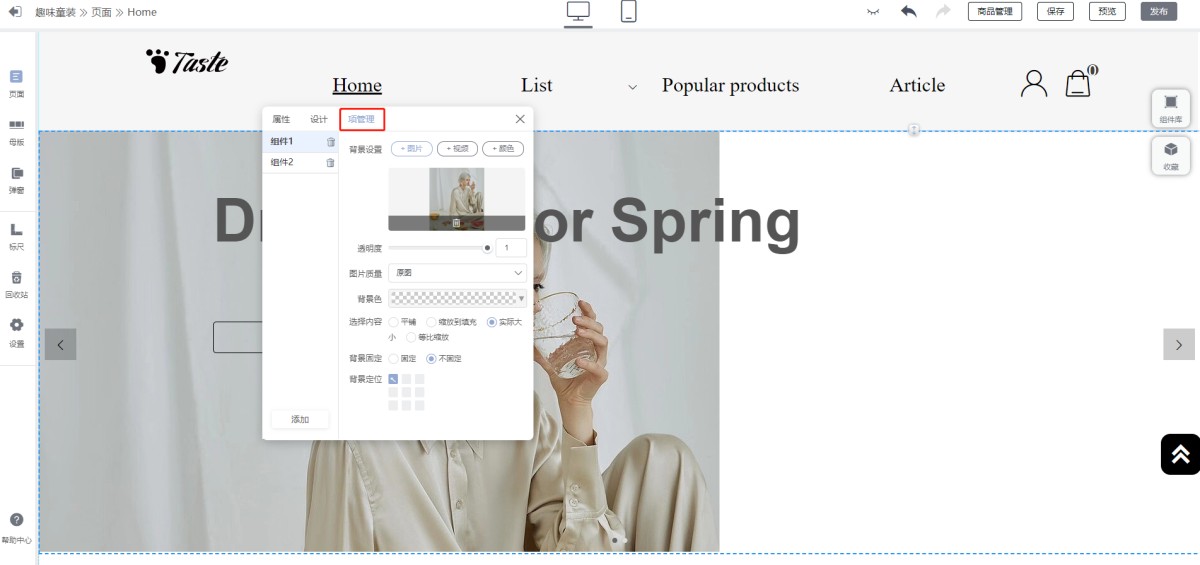Expand the 背景色 background color picker
The height and width of the screenshot is (565, 1200).
[x=457, y=298]
